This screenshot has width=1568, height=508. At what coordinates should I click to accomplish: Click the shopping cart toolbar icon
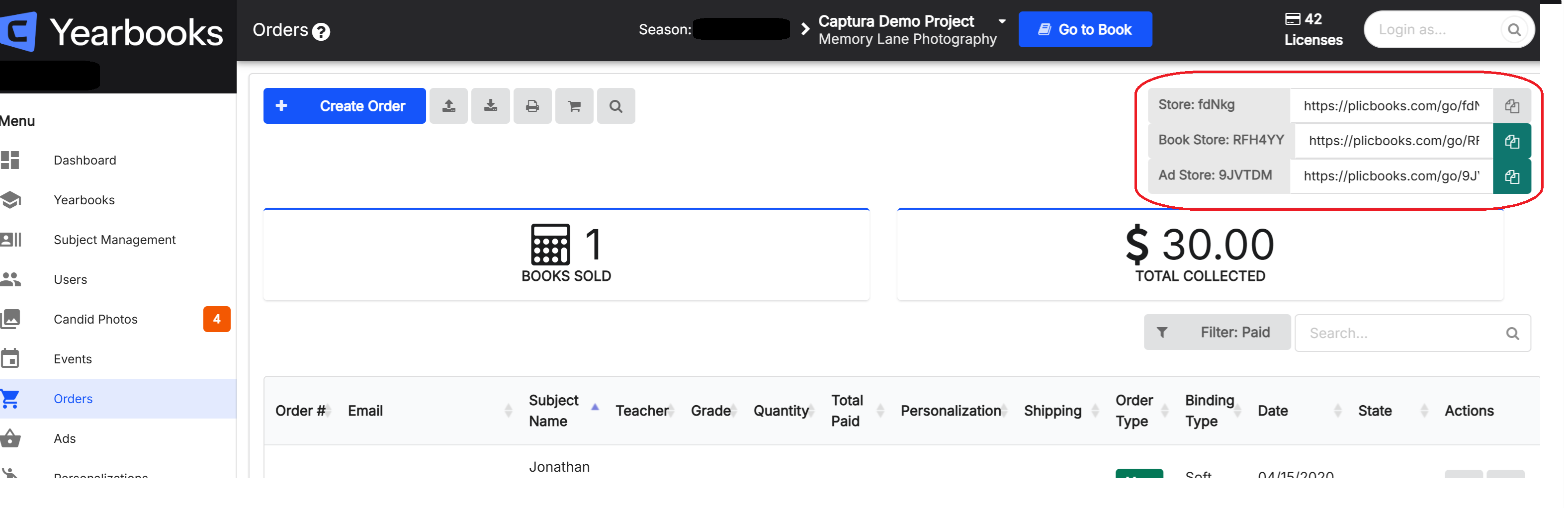(x=574, y=106)
